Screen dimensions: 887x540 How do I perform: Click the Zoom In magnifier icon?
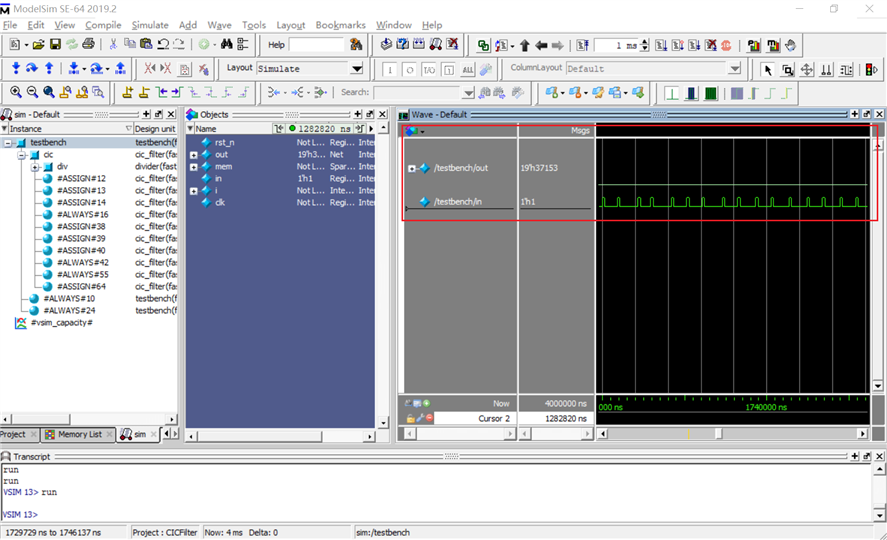16,92
